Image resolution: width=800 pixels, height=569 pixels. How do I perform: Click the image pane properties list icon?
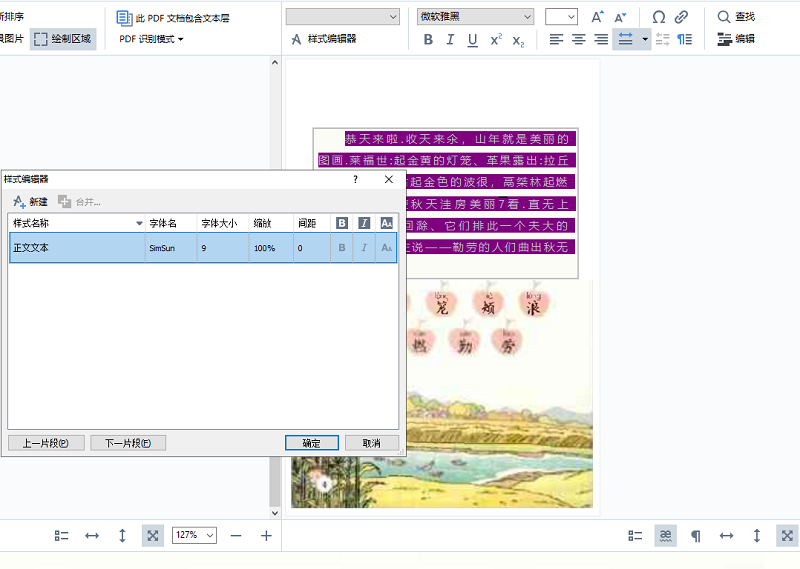[x=61, y=535]
